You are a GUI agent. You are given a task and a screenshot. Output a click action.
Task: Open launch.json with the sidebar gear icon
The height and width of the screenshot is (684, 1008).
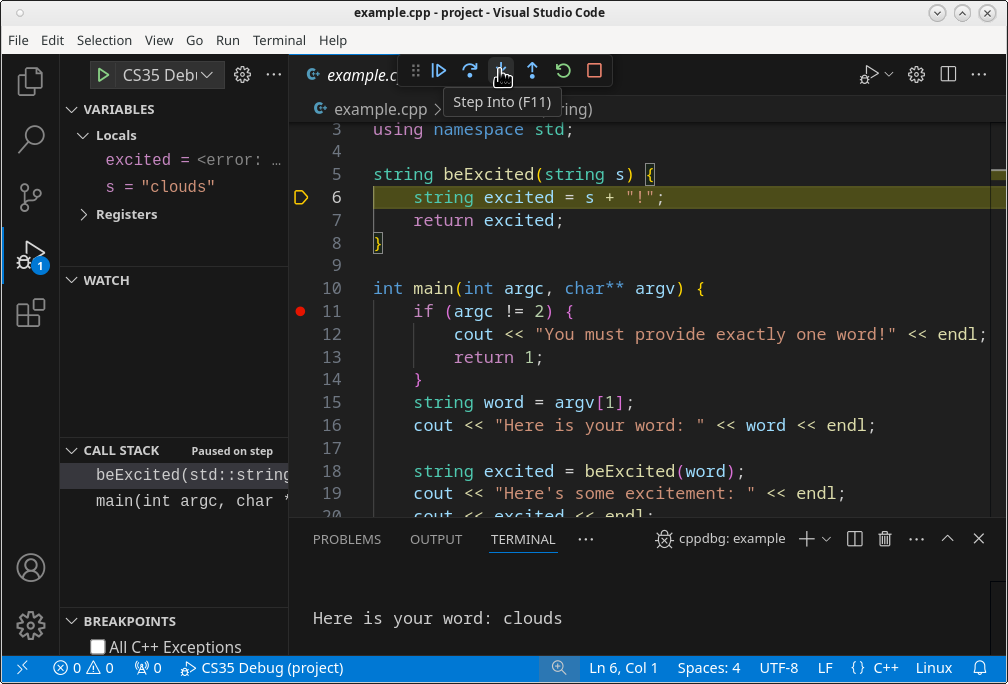point(242,75)
